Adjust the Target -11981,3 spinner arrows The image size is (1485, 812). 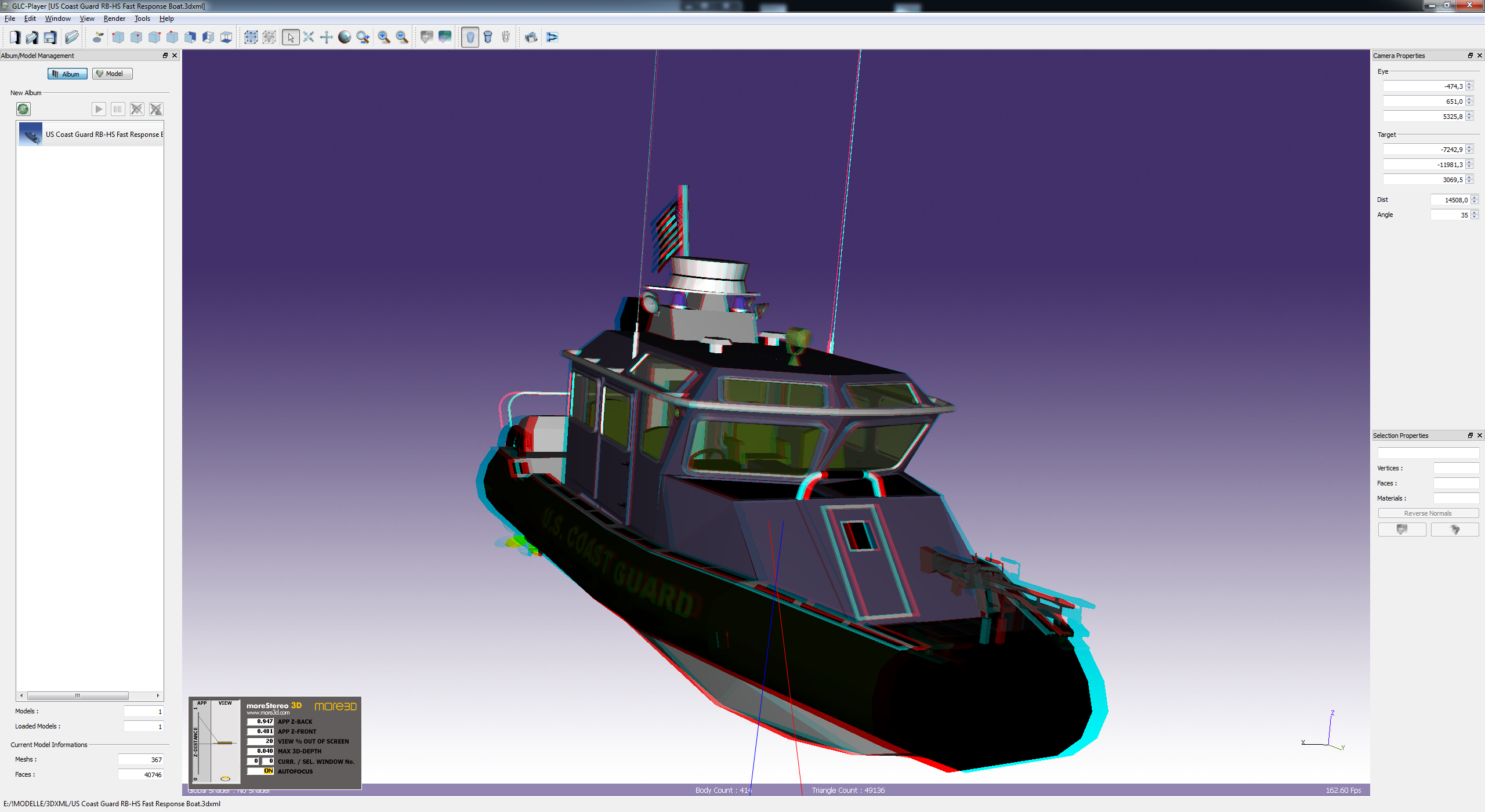(x=1469, y=165)
